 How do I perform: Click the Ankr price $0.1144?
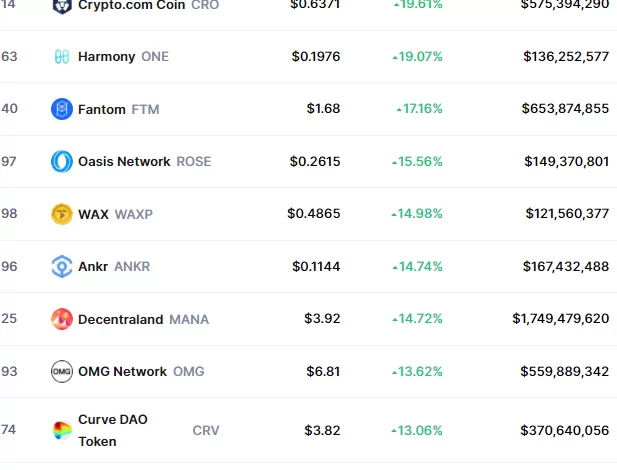[x=315, y=267]
